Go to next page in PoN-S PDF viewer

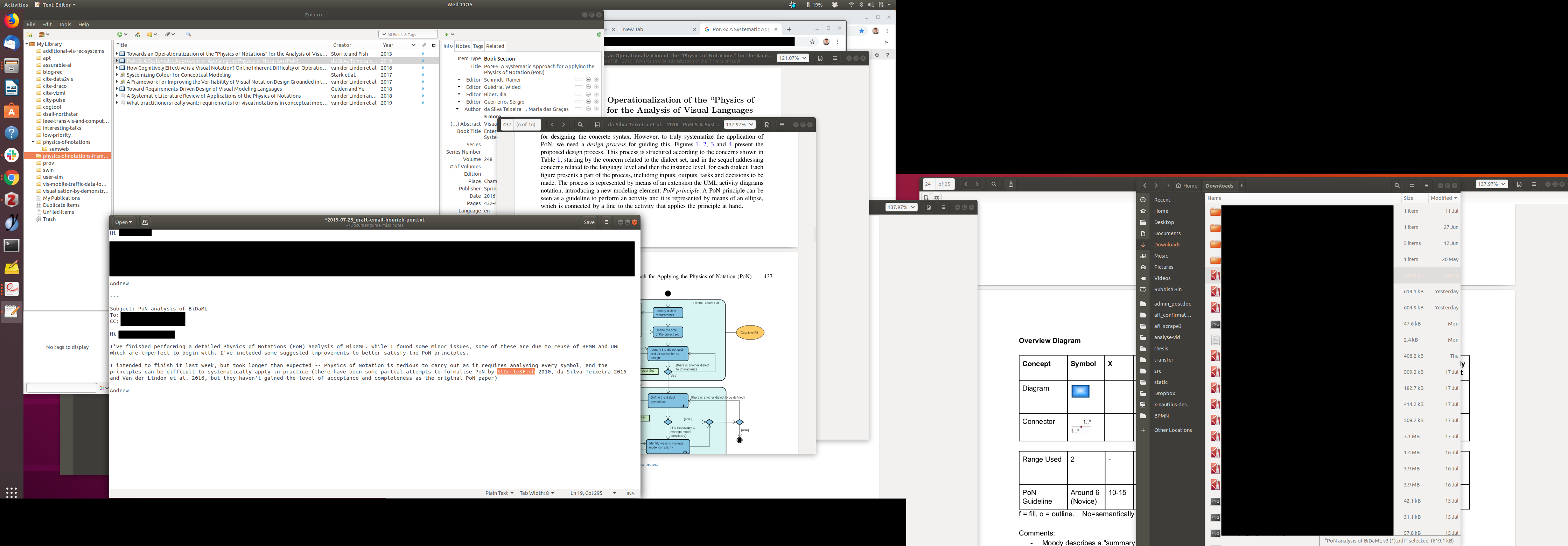[x=563, y=125]
